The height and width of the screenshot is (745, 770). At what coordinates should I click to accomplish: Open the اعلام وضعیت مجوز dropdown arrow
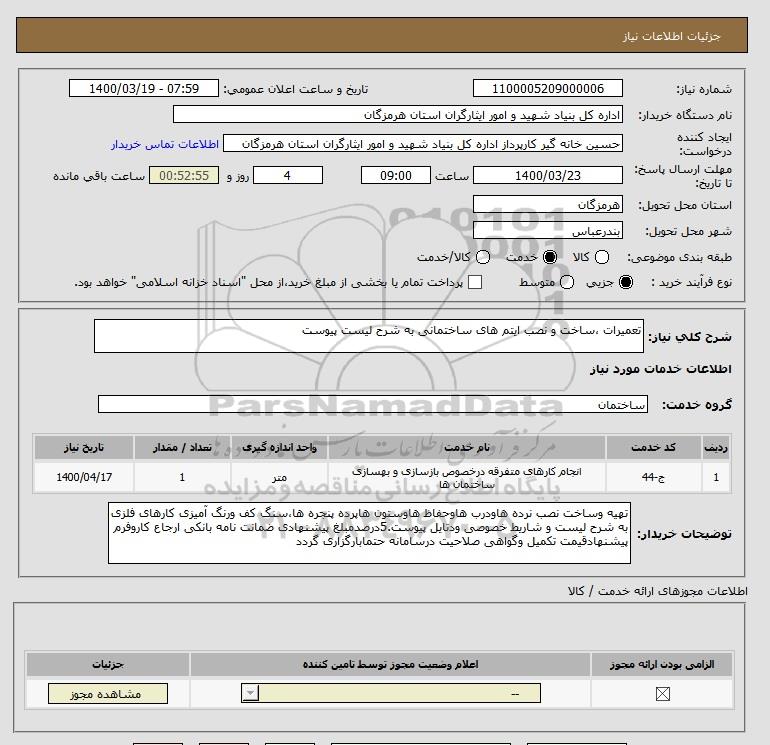(x=250, y=693)
